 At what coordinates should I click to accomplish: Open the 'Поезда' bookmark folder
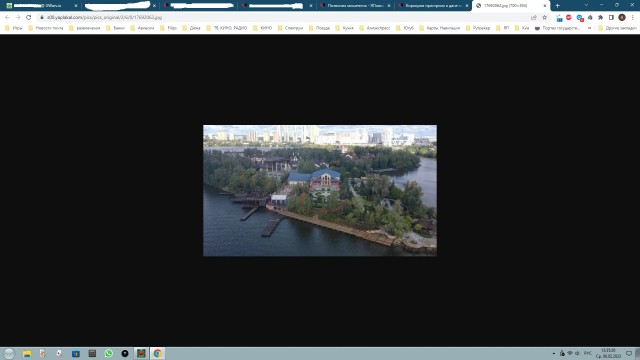click(319, 28)
